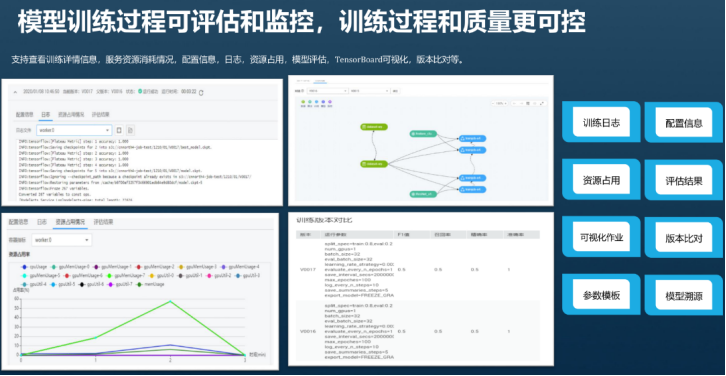This screenshot has height=376, width=726.
Task: Select the bottommost blue training job node
Action: coord(472,189)
